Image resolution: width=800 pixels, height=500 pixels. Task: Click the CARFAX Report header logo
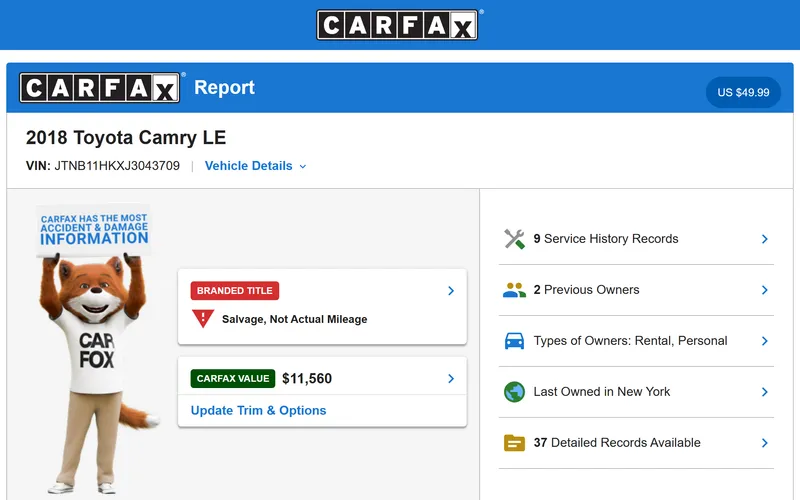click(100, 88)
